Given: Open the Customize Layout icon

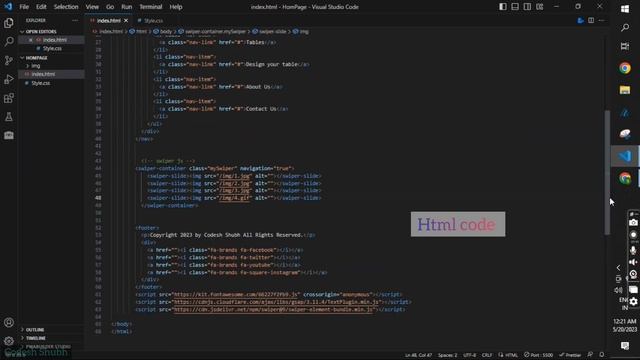Looking at the screenshot, I should click(540, 7).
